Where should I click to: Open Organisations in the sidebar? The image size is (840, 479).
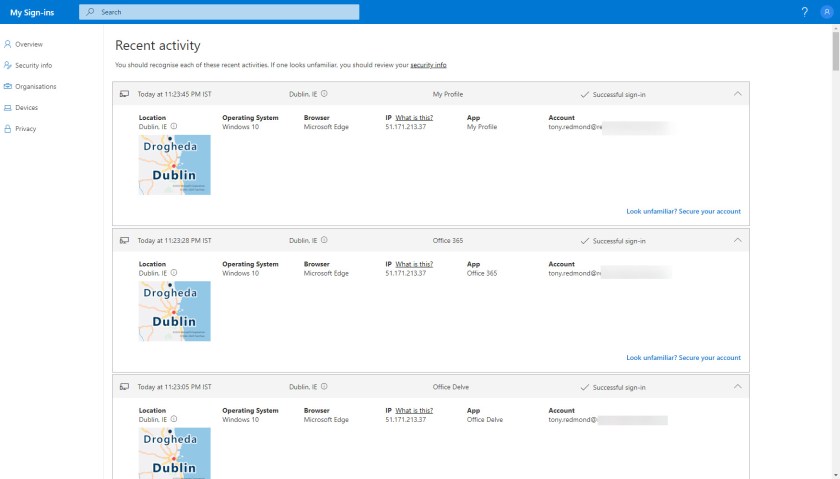(35, 86)
